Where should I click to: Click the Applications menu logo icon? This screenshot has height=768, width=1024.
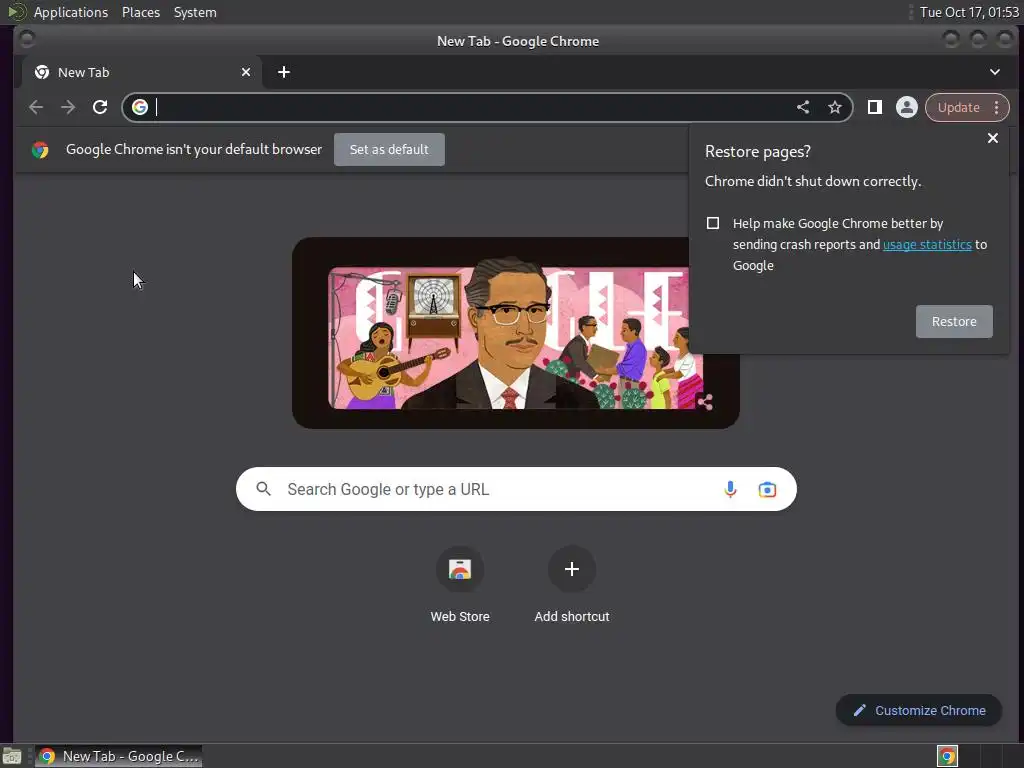coord(17,12)
